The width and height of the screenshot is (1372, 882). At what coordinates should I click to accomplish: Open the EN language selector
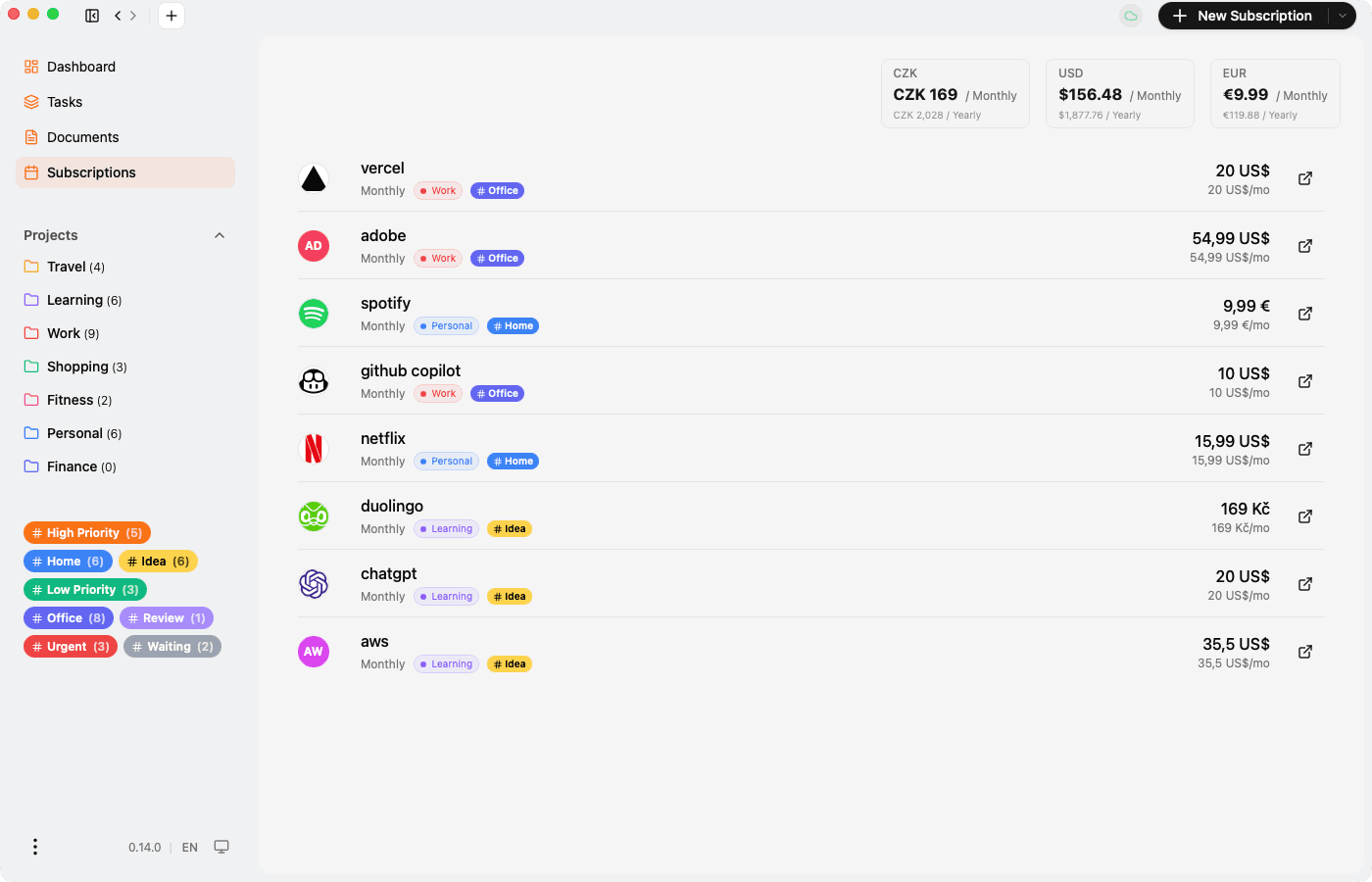click(189, 847)
